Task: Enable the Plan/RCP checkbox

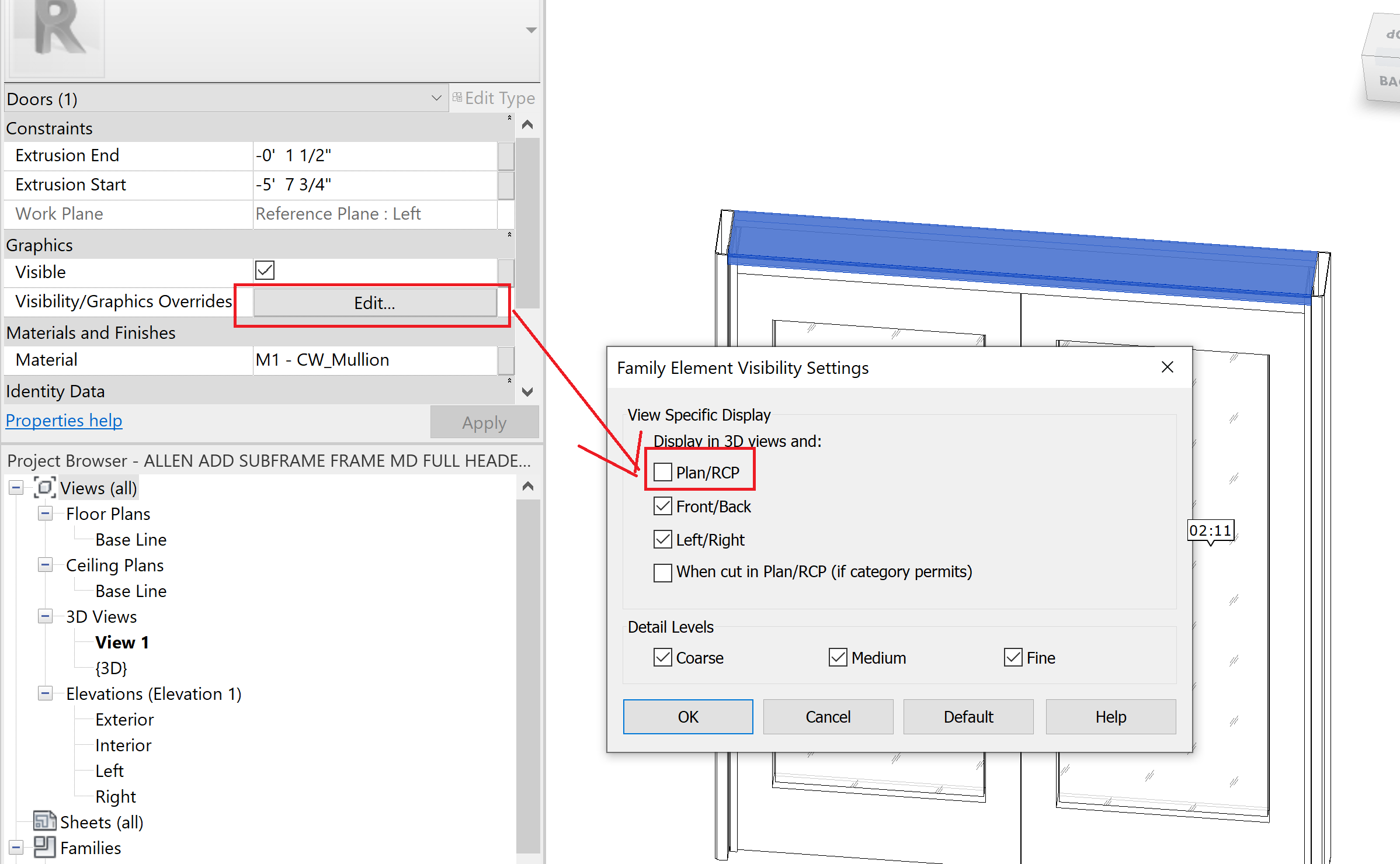Action: 663,472
